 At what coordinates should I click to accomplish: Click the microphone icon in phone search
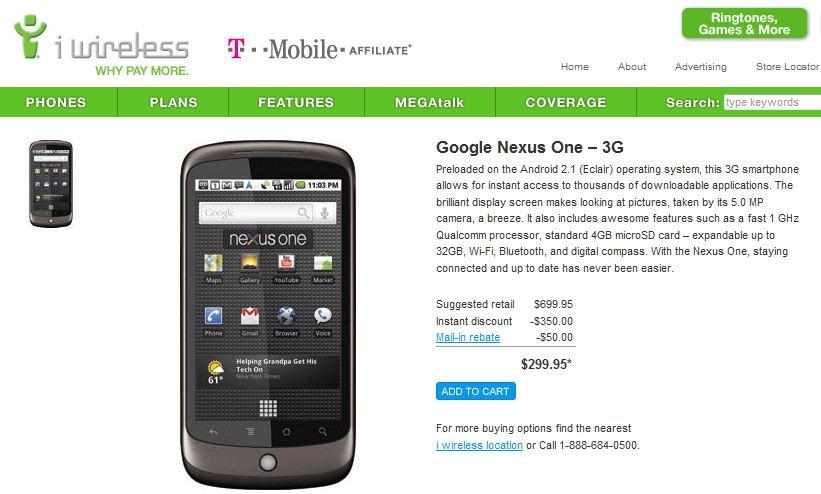325,213
